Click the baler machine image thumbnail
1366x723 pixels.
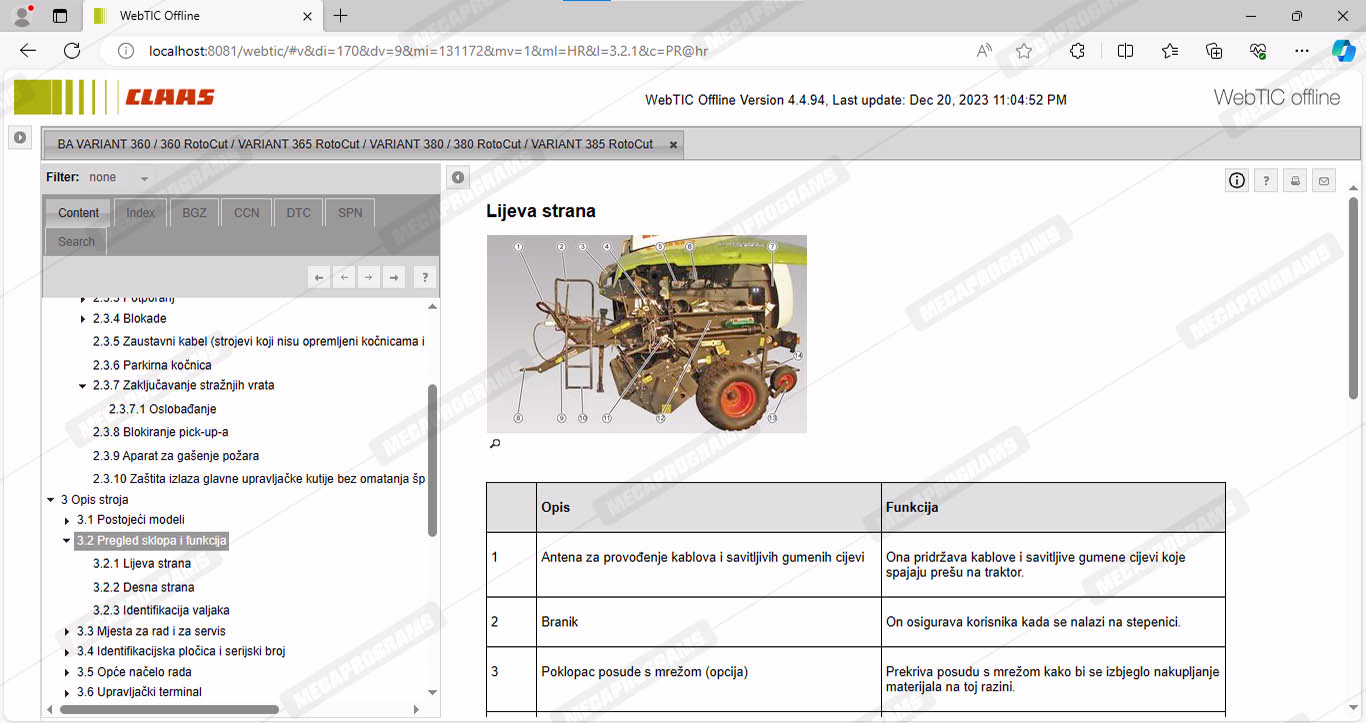646,333
